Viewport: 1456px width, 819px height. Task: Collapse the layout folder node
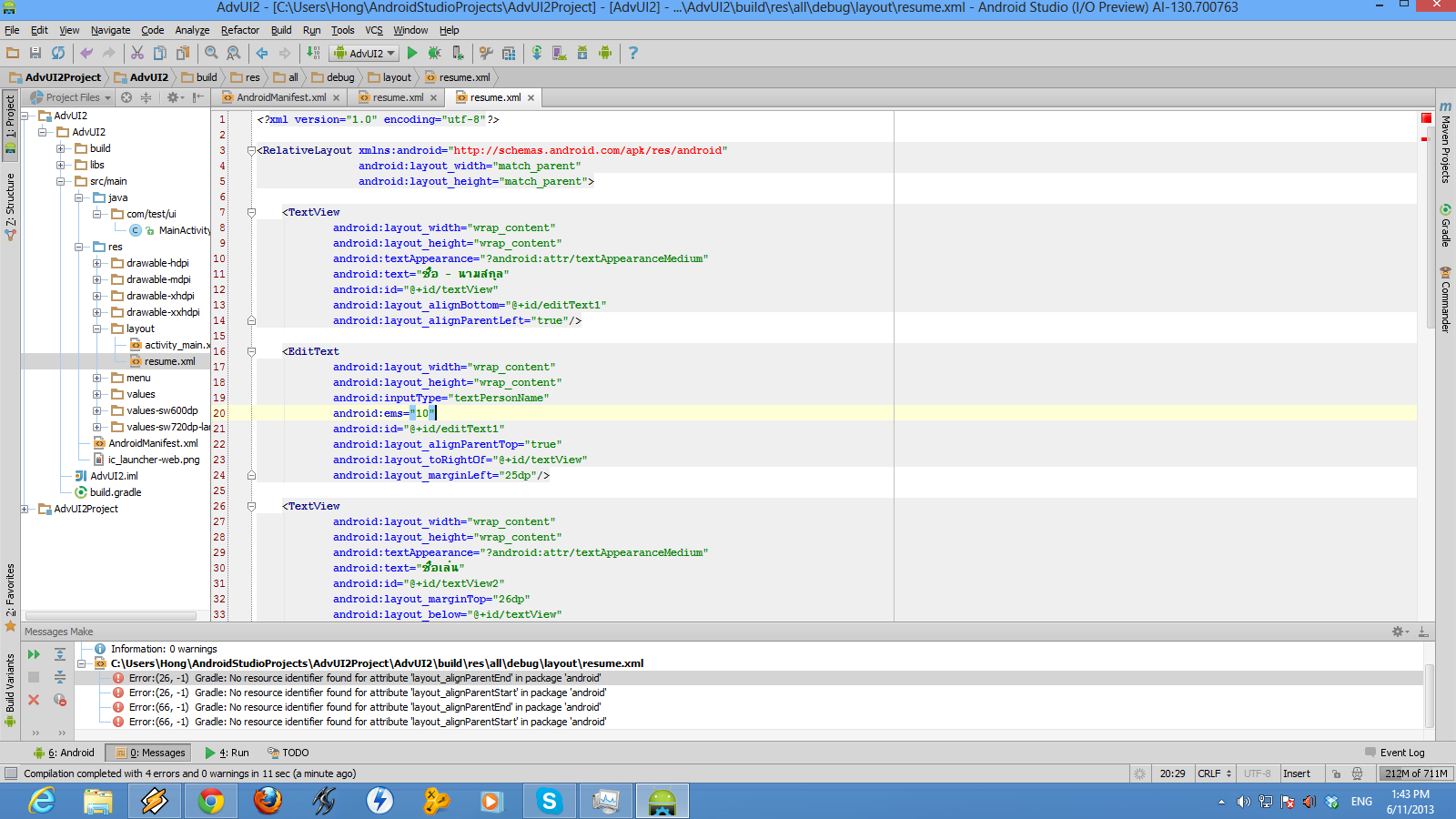(x=97, y=329)
